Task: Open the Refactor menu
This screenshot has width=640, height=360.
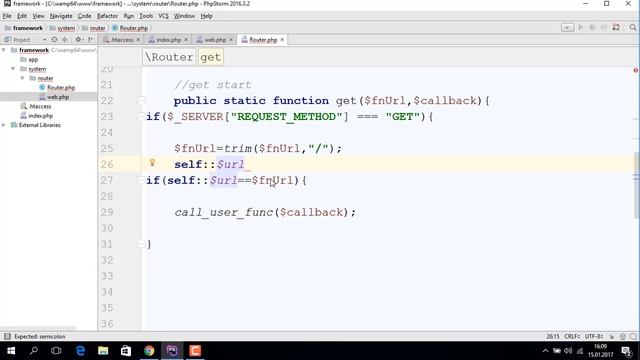Action: [107, 16]
